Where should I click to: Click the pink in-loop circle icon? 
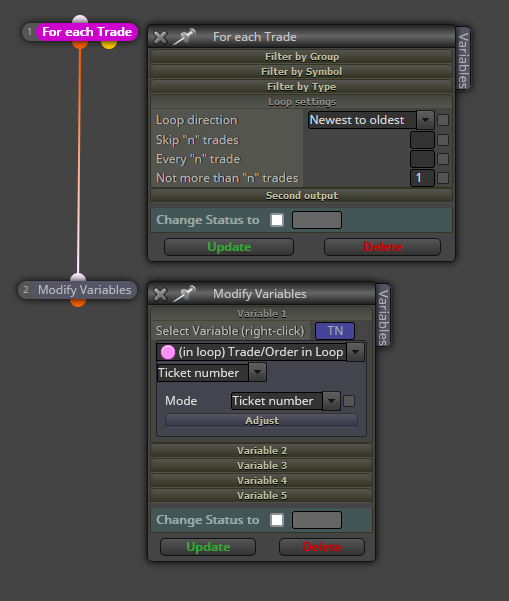[x=167, y=352]
